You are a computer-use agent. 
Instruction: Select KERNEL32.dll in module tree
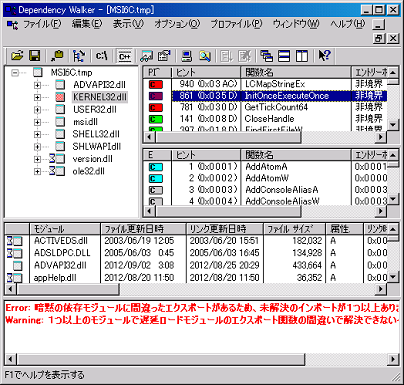100,97
